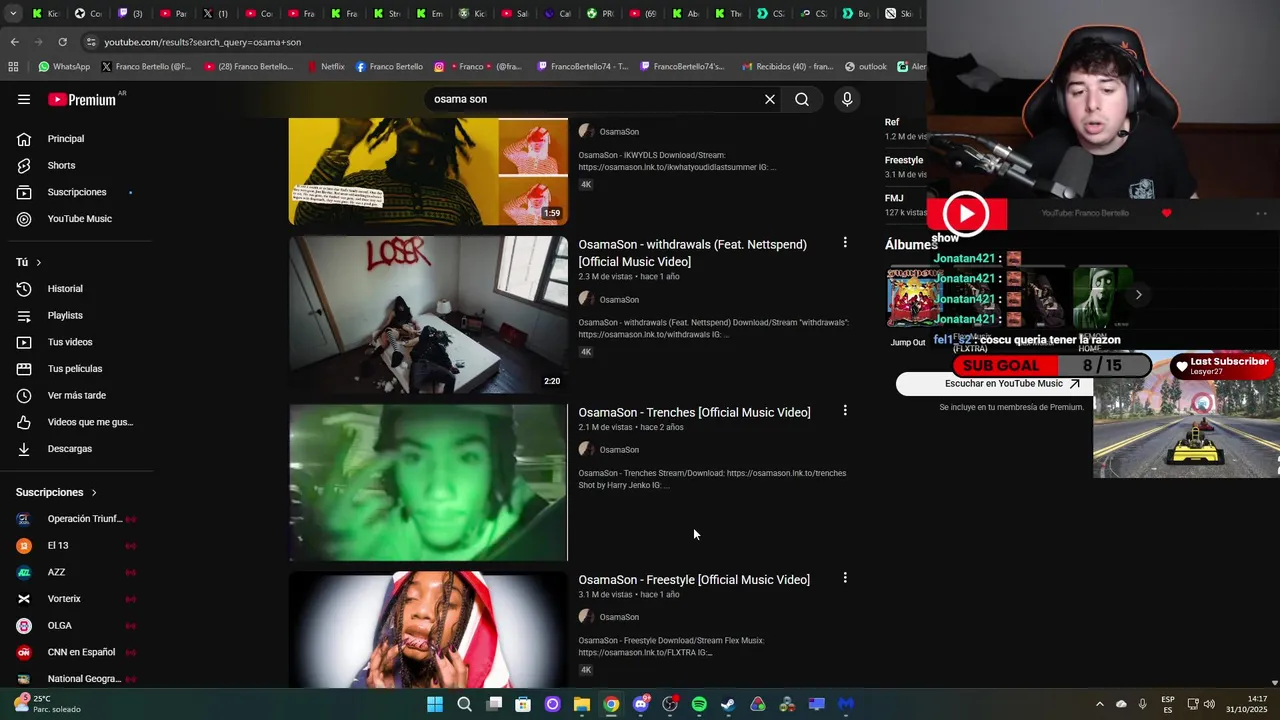
Task: Open the Freestyle video thumbnail
Action: (428, 630)
